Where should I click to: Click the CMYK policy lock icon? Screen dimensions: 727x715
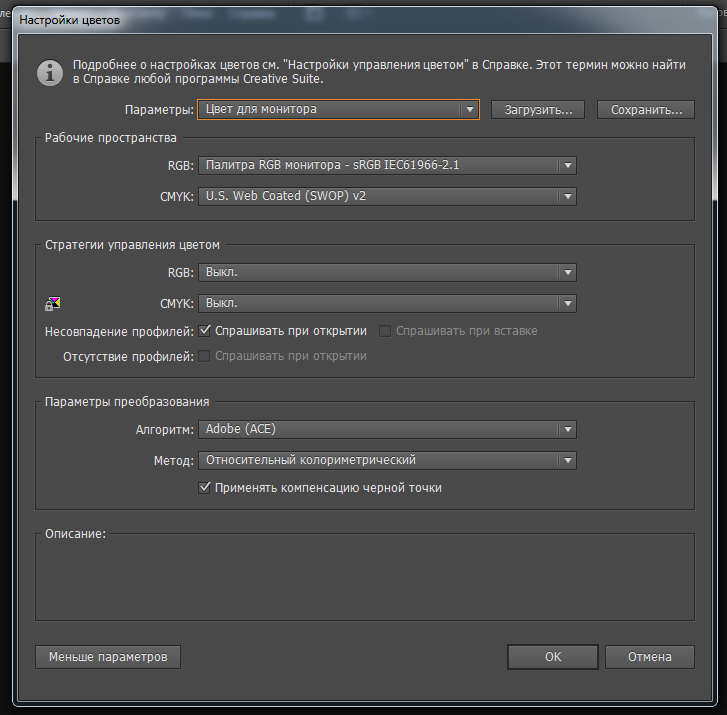[52, 304]
